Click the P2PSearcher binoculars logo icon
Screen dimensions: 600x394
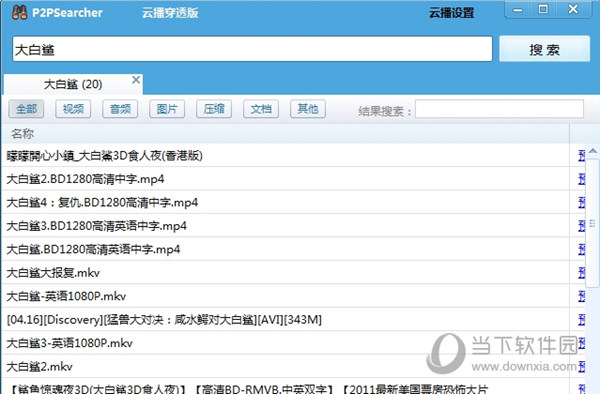[20, 12]
